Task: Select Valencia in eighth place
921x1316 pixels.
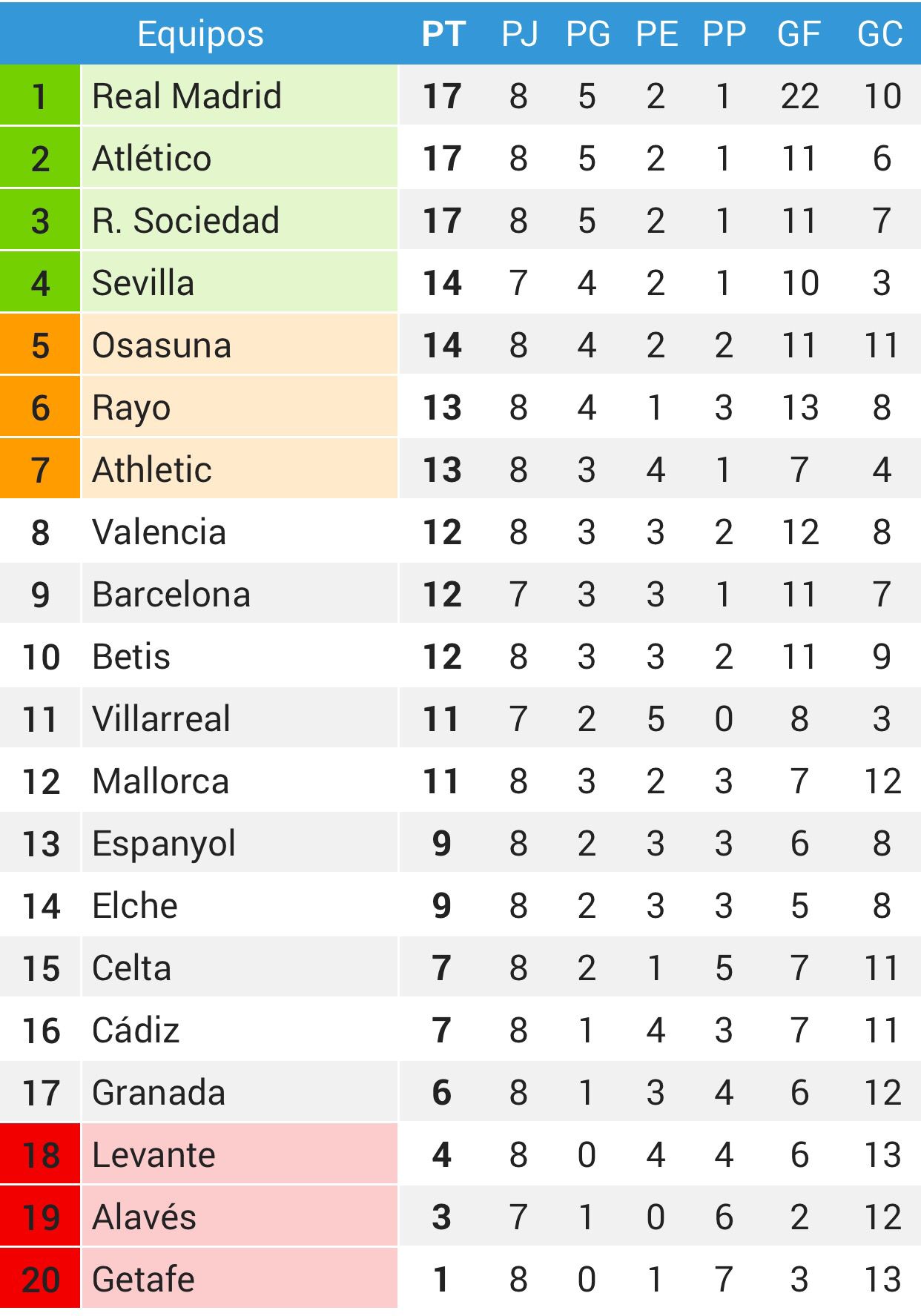Action: (x=159, y=532)
